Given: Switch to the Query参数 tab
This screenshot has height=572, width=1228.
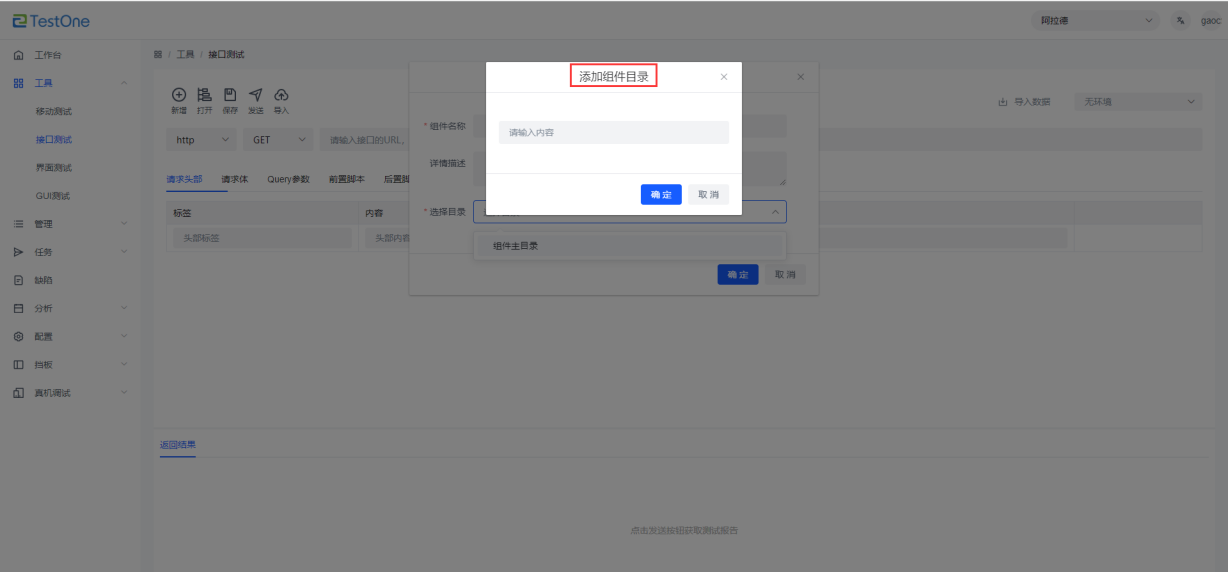Looking at the screenshot, I should point(288,180).
